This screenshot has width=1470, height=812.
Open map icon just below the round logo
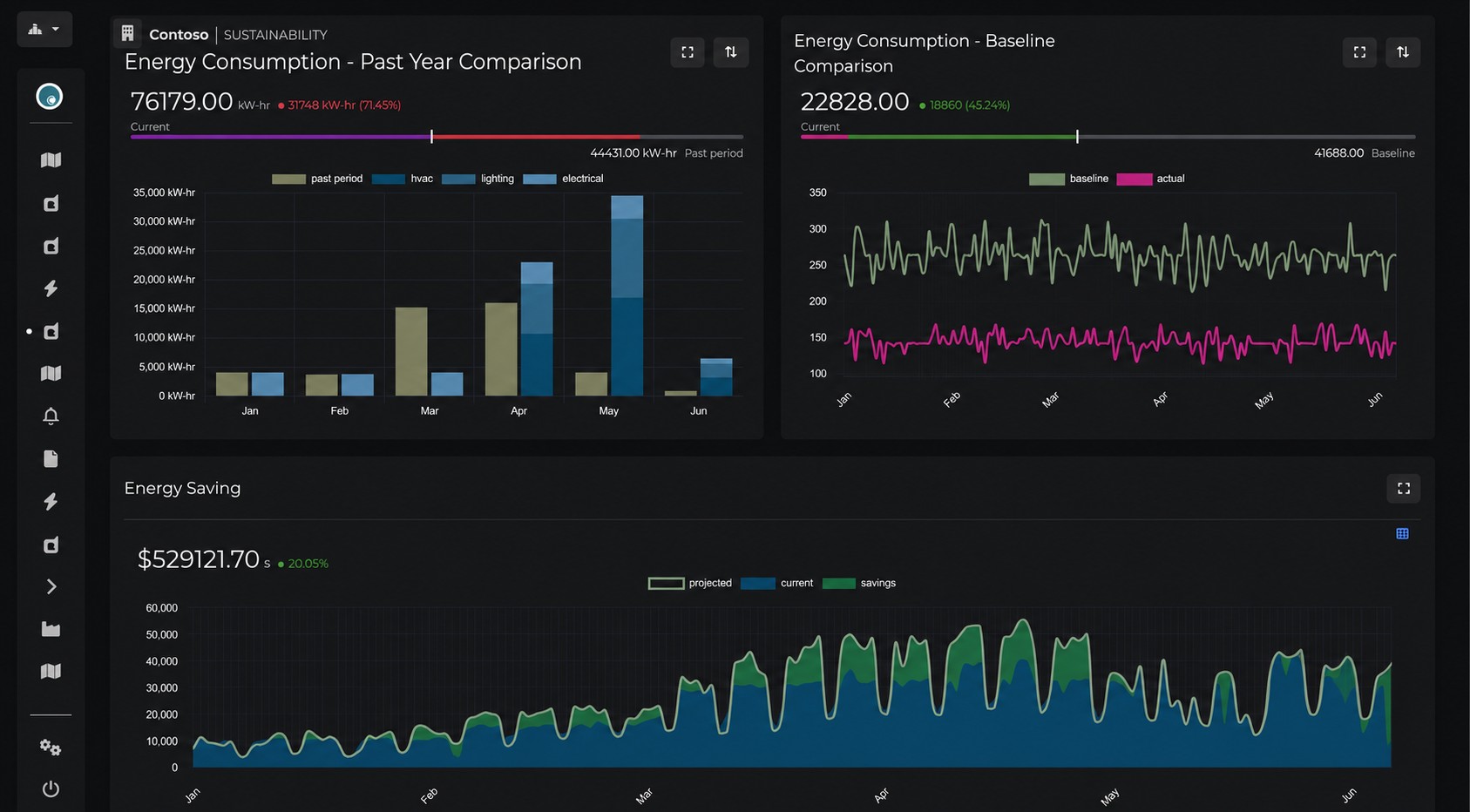click(51, 160)
